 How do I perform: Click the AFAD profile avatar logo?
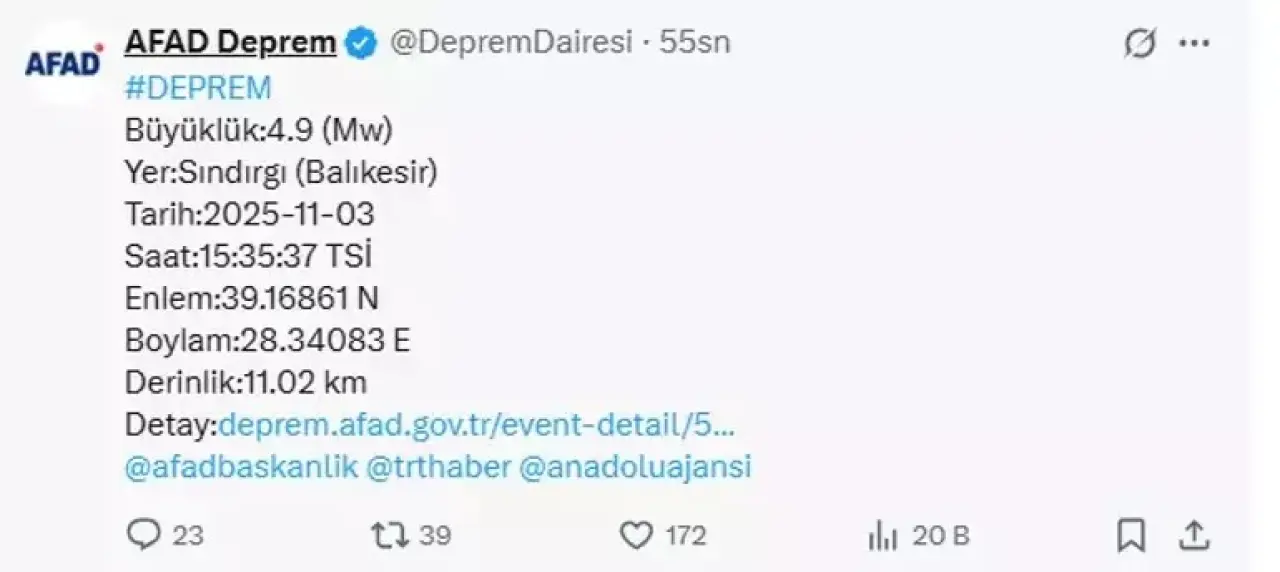64,63
